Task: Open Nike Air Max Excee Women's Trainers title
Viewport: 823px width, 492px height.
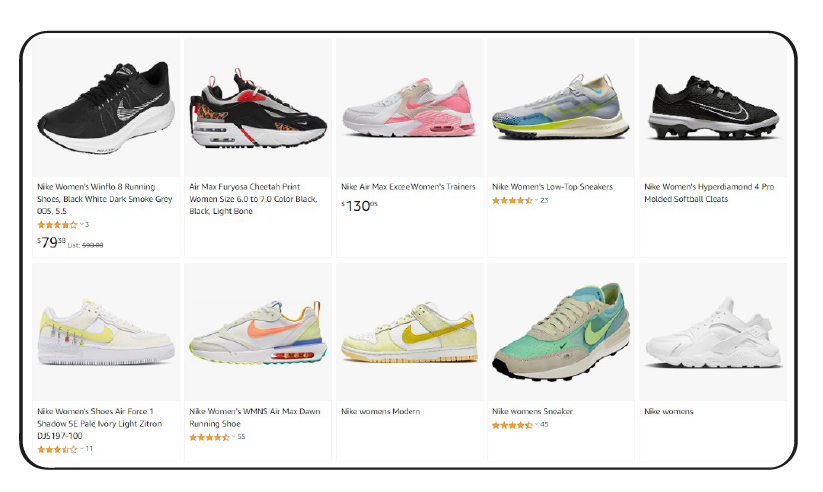Action: (x=408, y=187)
